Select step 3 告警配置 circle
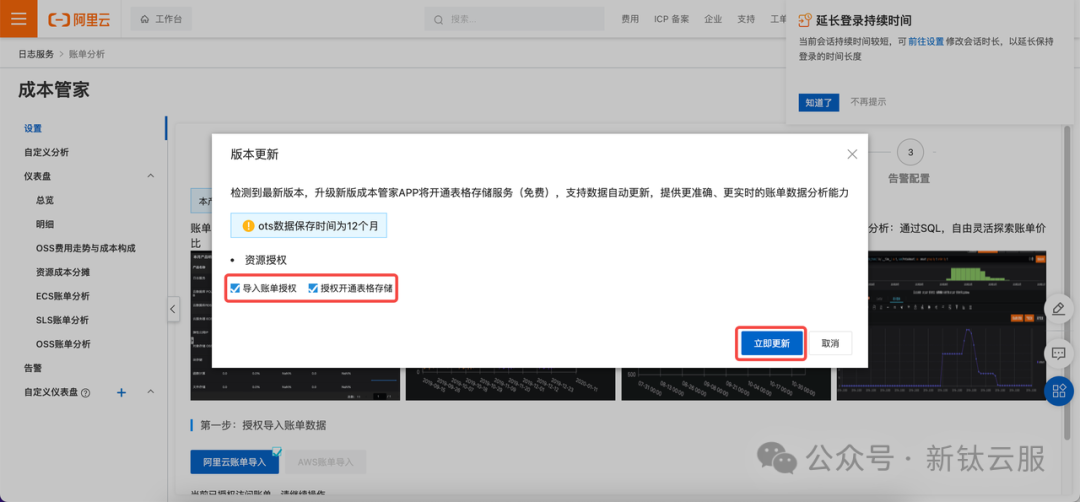Image resolution: width=1080 pixels, height=502 pixels. pos(911,152)
